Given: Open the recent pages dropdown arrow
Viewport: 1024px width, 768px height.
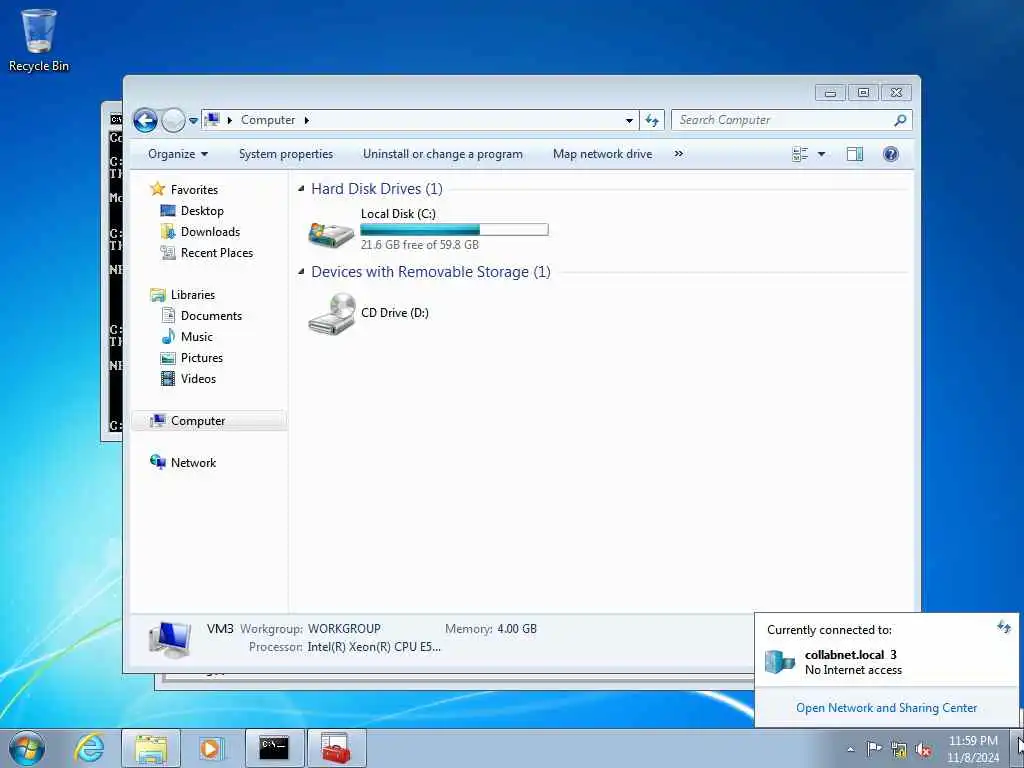Looking at the screenshot, I should click(x=193, y=121).
